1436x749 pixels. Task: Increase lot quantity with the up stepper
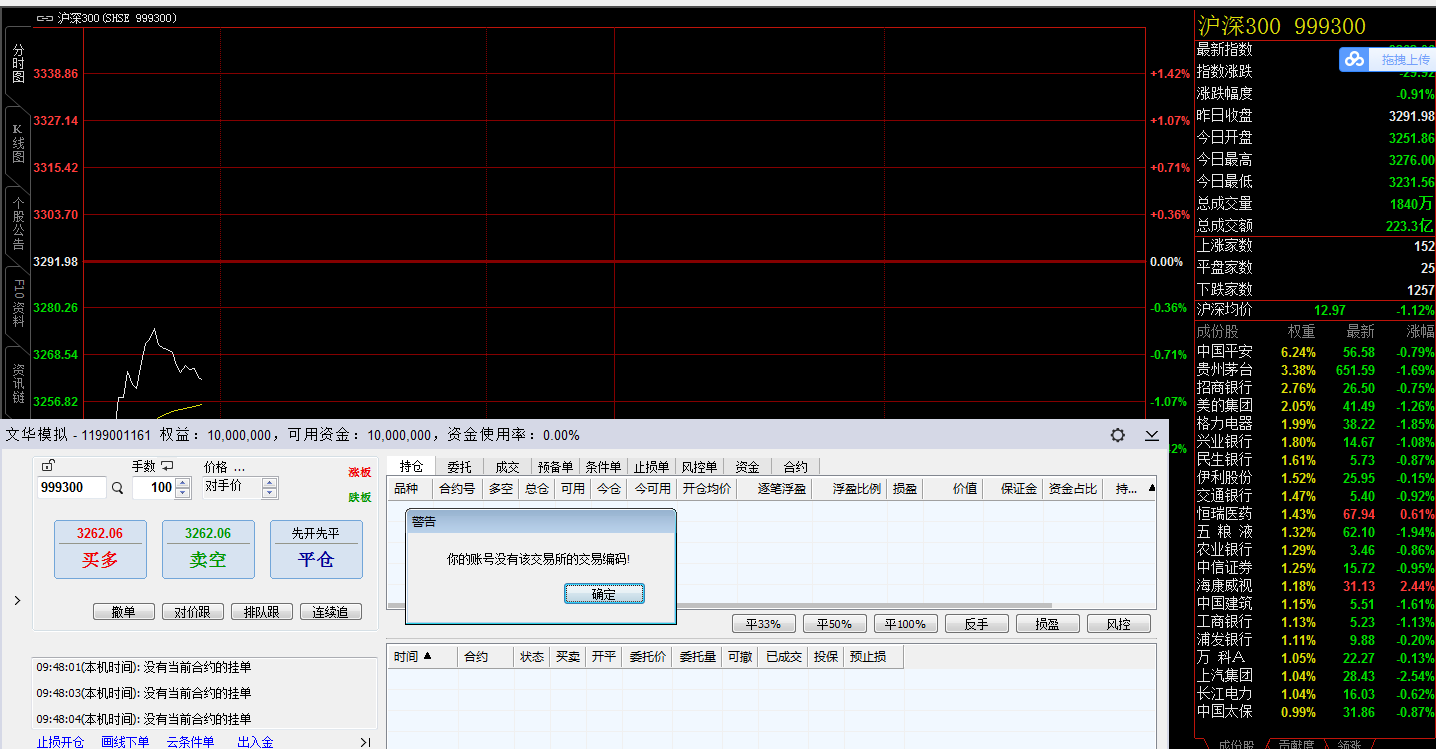coord(182,483)
